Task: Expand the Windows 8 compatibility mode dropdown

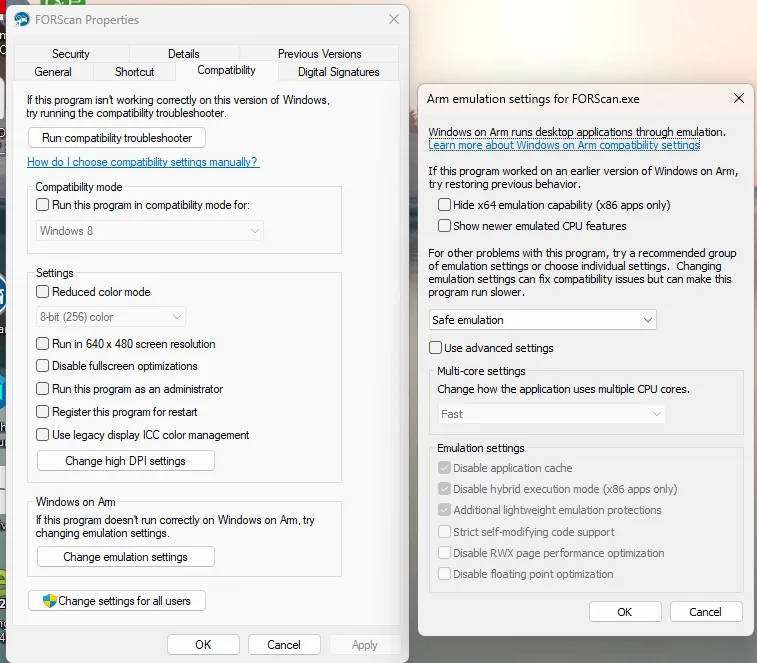Action: pos(149,231)
